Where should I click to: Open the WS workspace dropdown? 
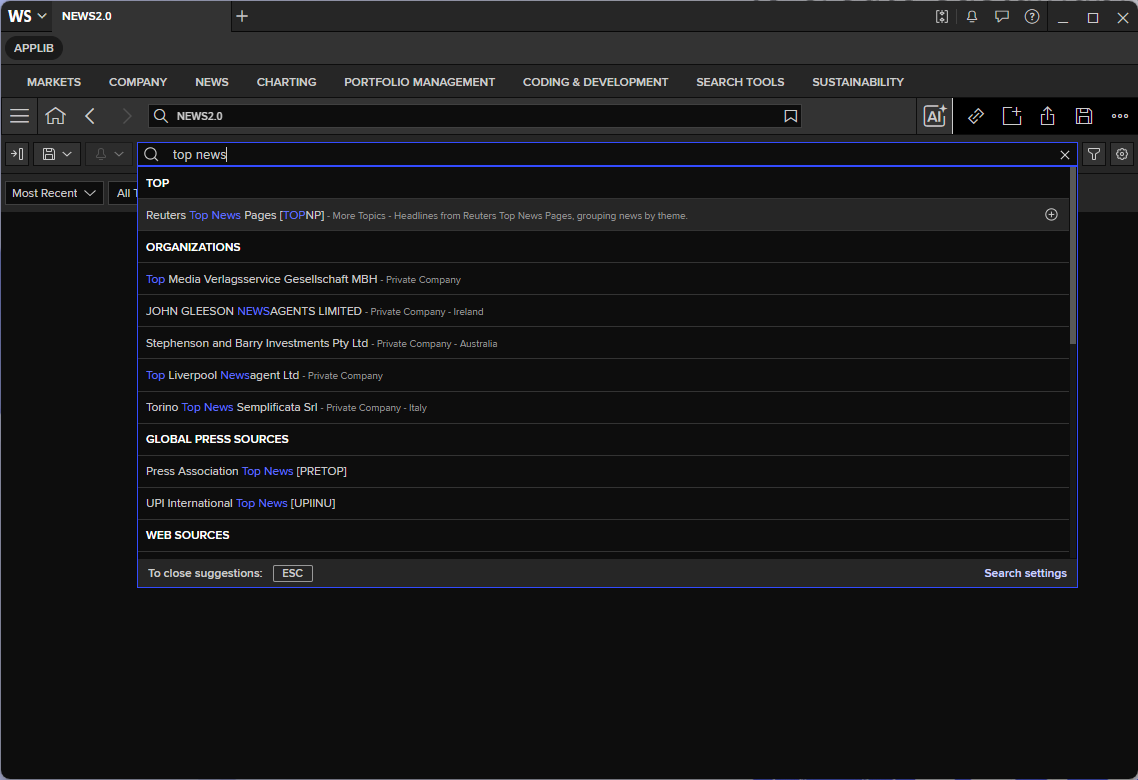27,16
